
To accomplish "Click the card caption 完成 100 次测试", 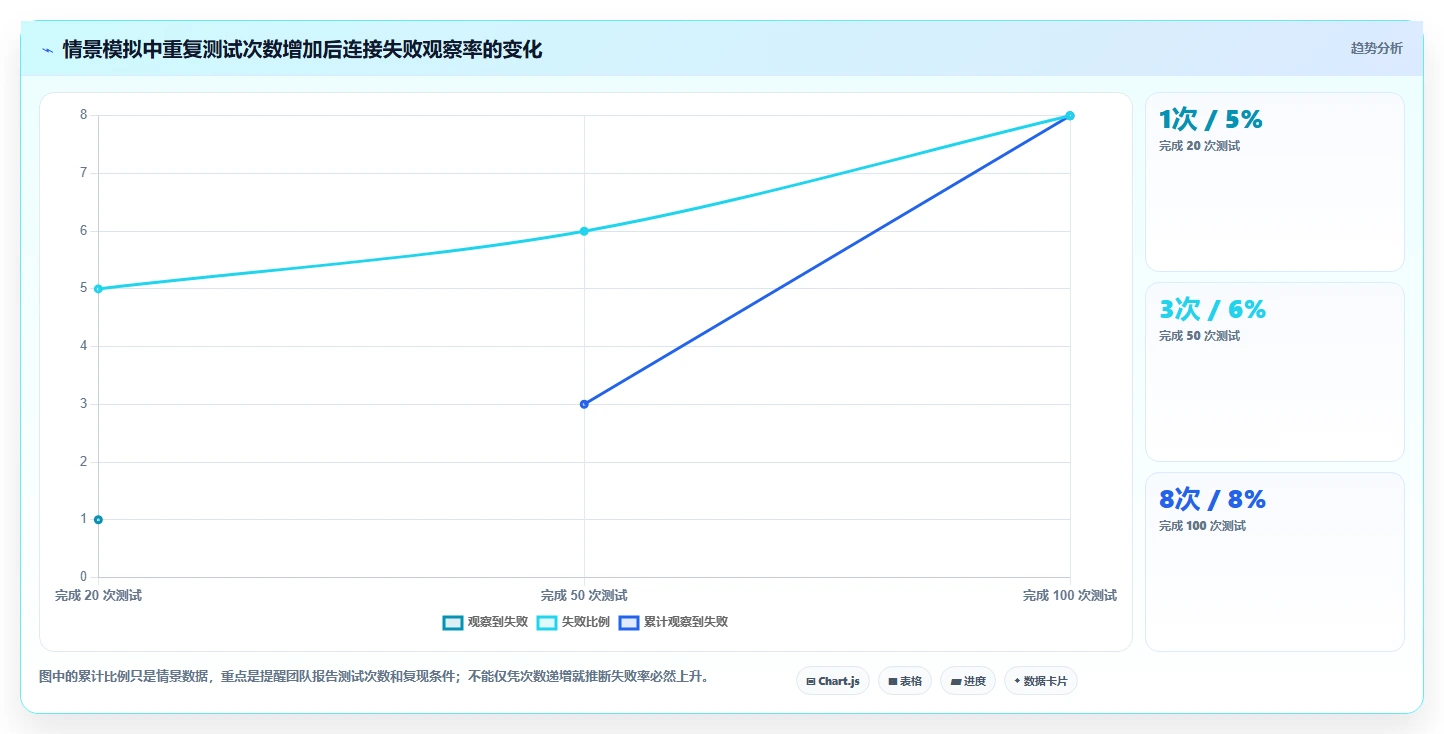I will (x=1202, y=526).
